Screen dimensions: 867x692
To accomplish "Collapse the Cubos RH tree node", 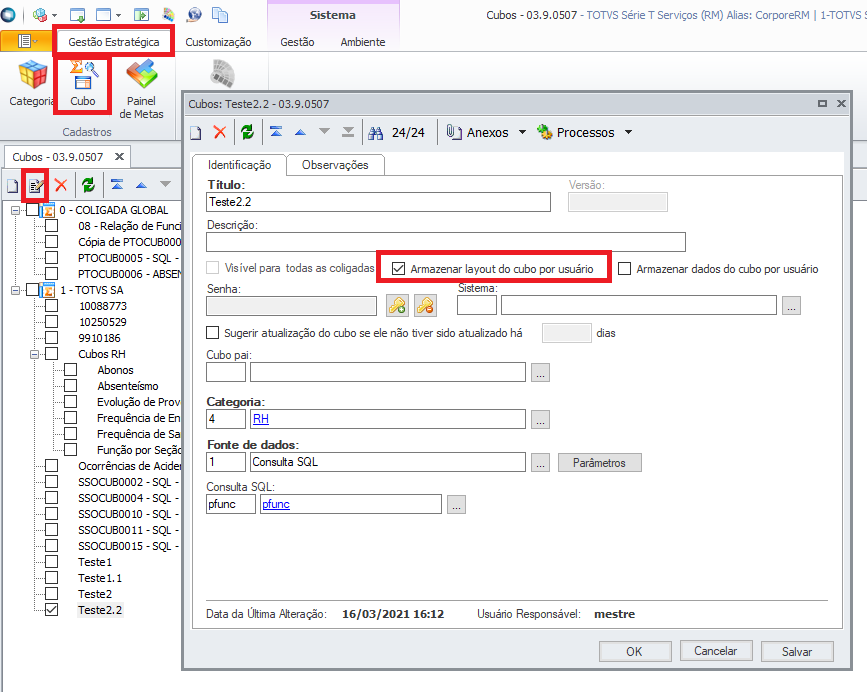I will point(34,354).
